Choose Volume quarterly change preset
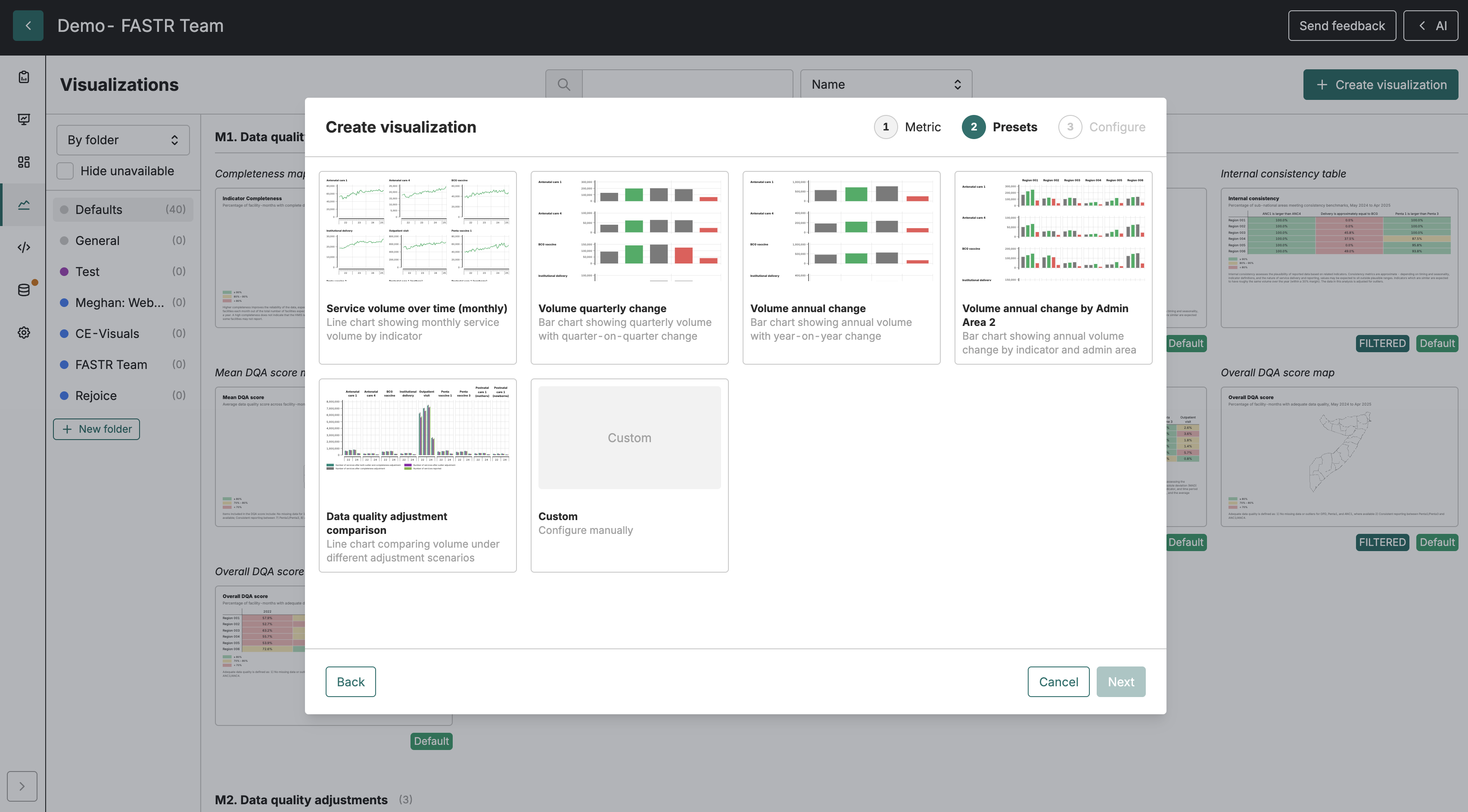 [x=629, y=268]
